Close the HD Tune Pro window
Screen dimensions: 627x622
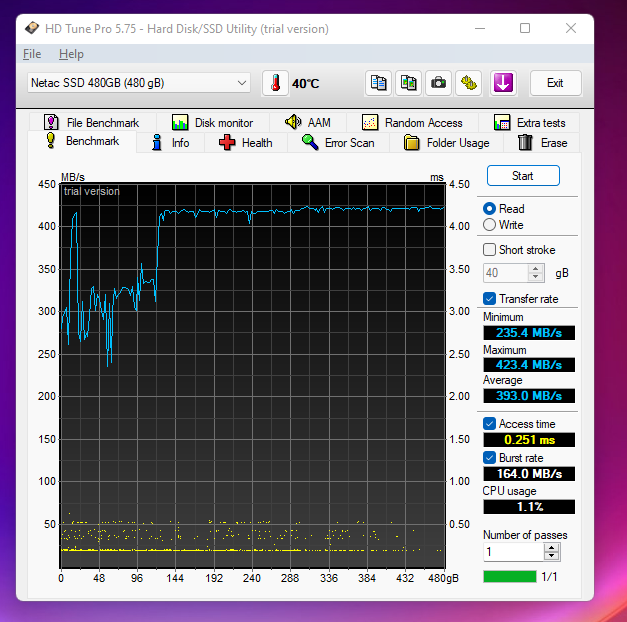pyautogui.click(x=571, y=28)
